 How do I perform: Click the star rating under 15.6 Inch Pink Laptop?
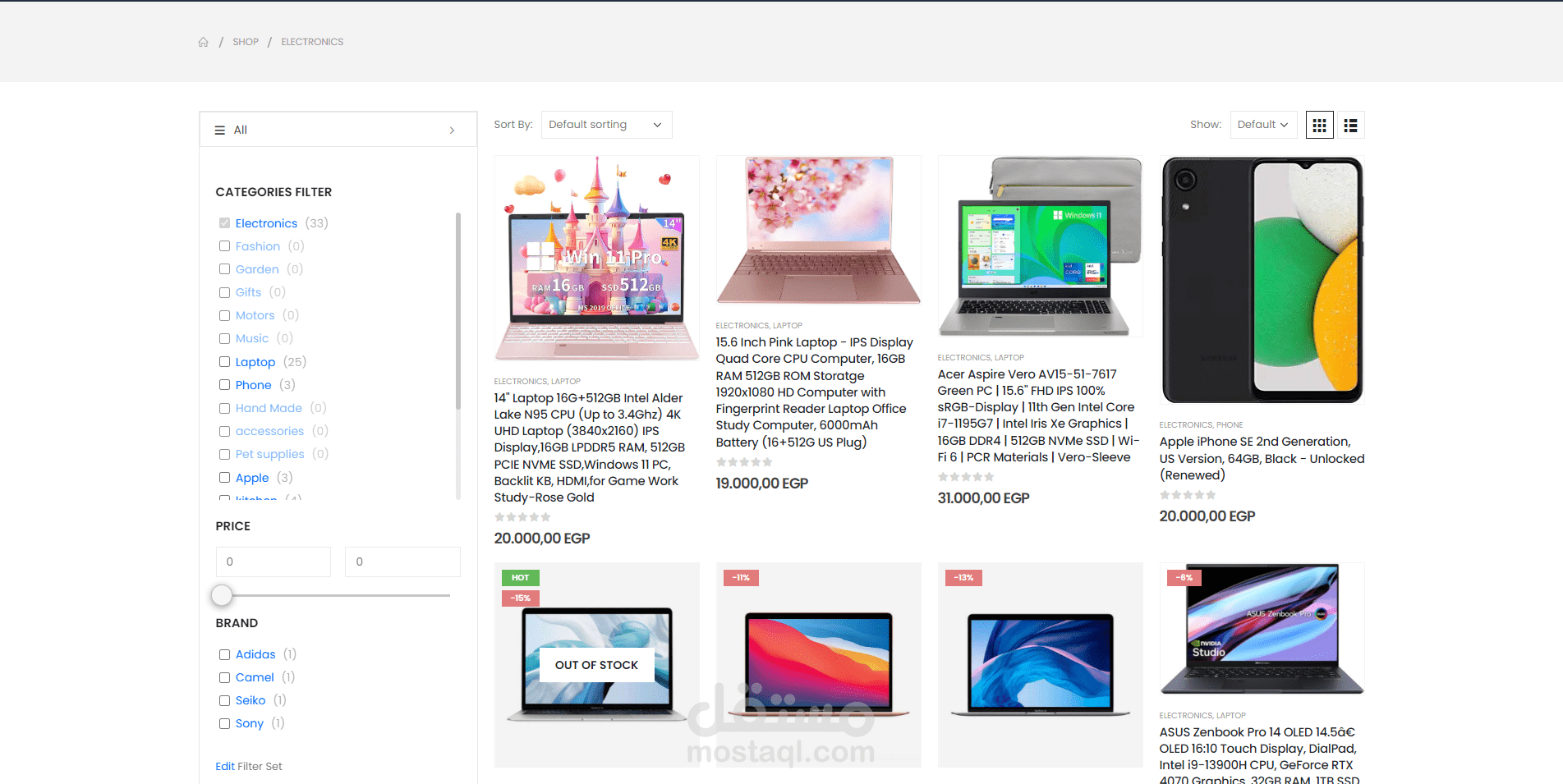coord(744,462)
